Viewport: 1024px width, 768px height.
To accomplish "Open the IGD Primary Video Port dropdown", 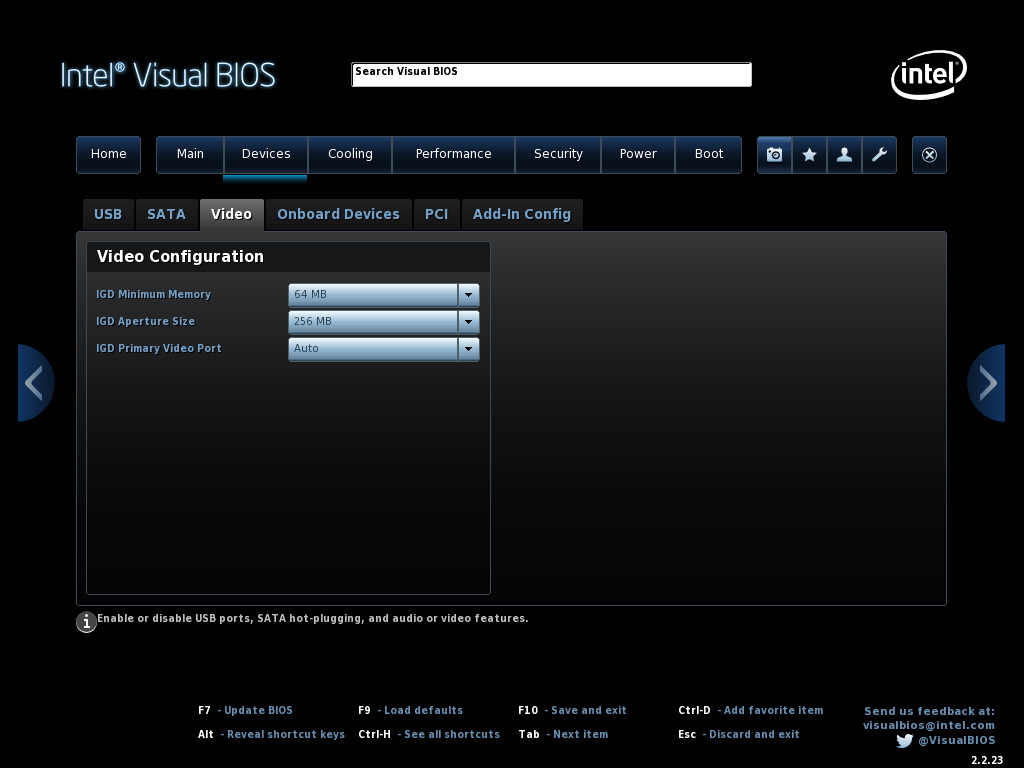I will [468, 349].
